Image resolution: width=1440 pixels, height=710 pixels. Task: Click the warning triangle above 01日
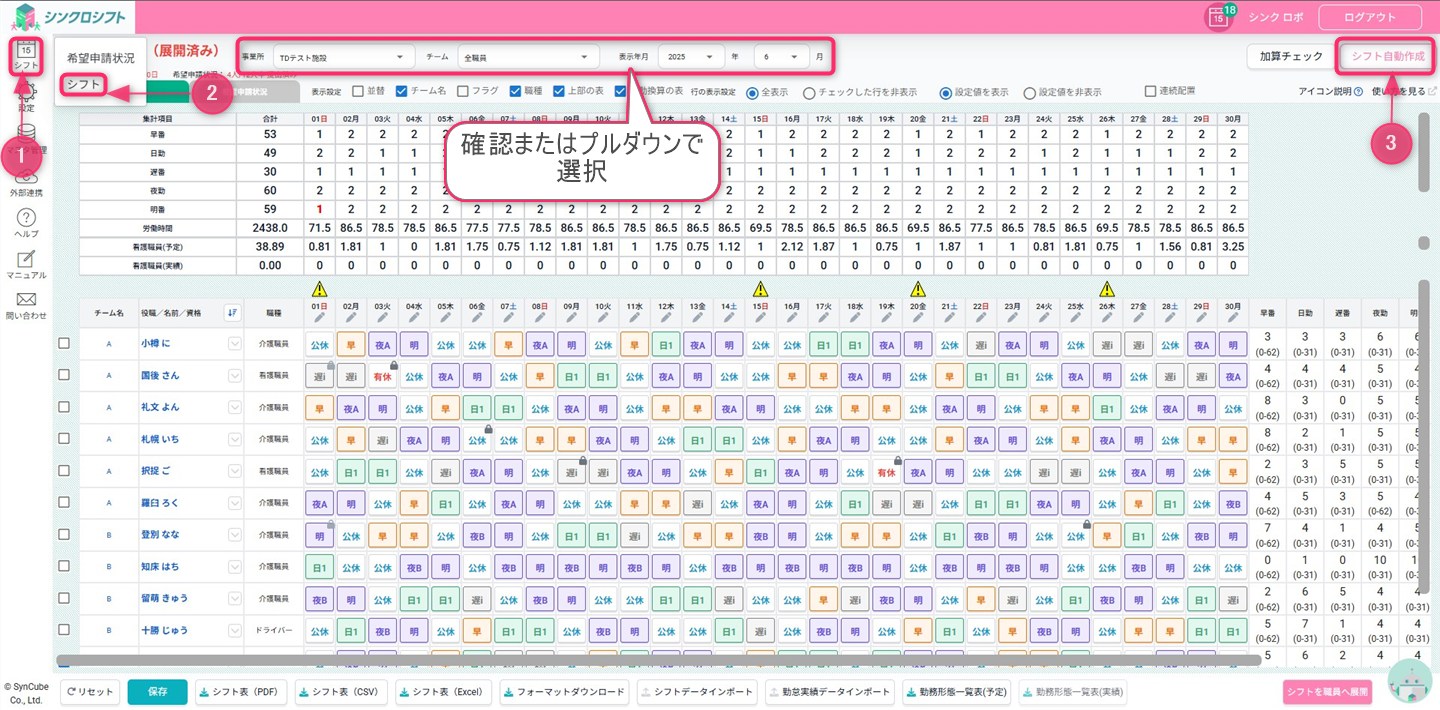tap(320, 288)
